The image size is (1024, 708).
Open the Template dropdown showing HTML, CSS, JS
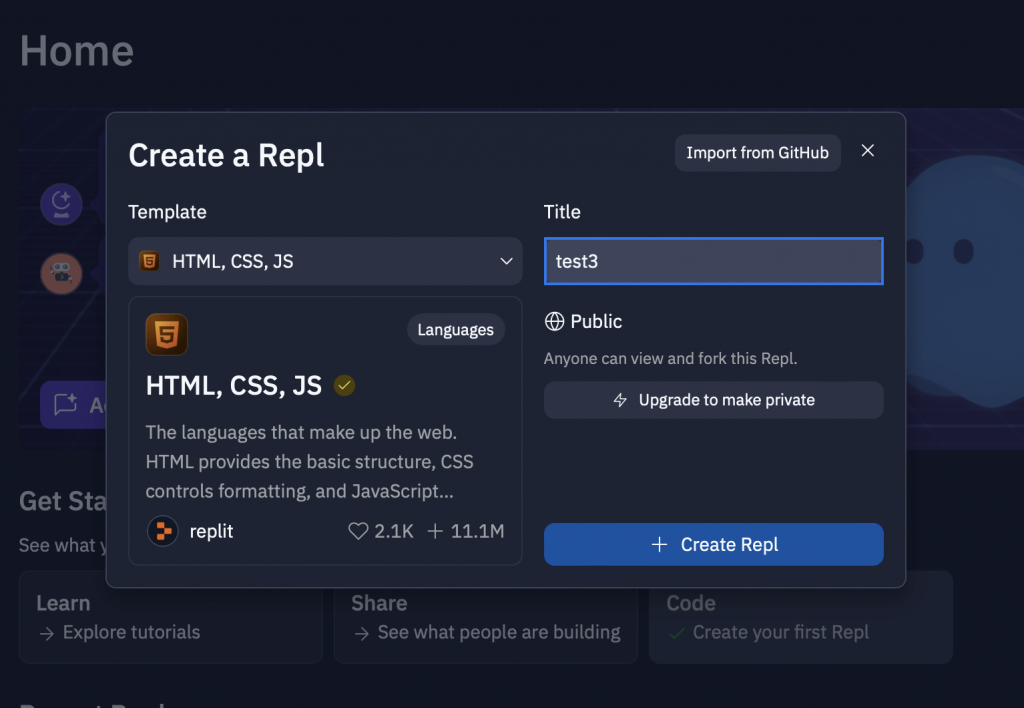325,261
